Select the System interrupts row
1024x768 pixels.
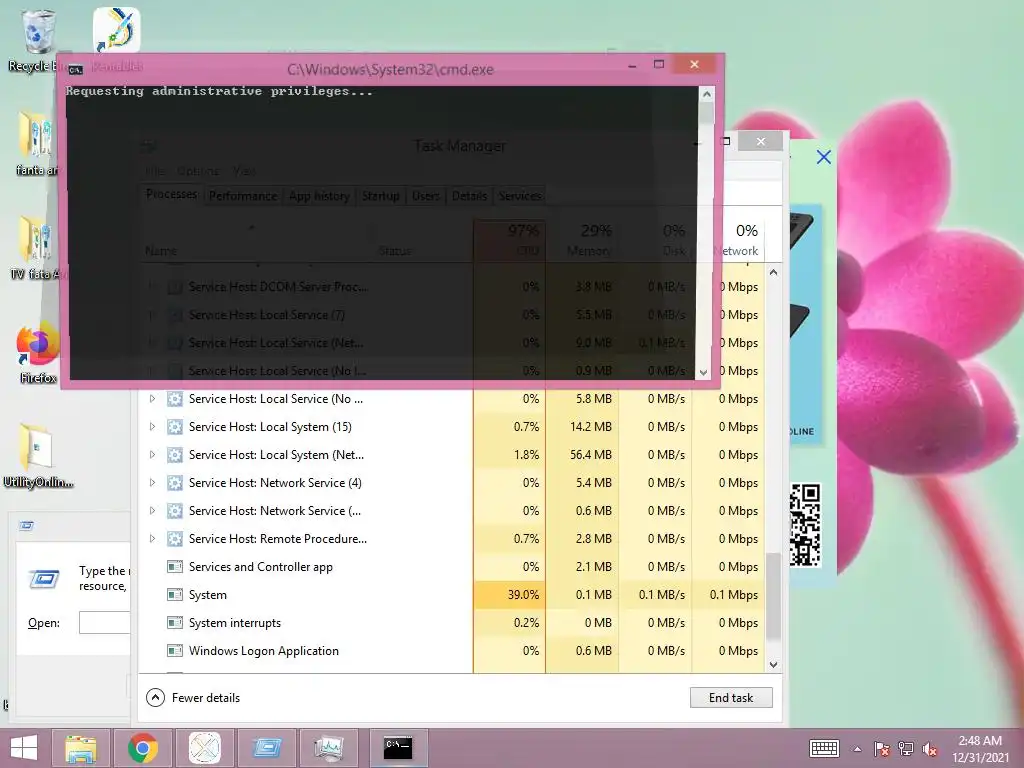451,623
